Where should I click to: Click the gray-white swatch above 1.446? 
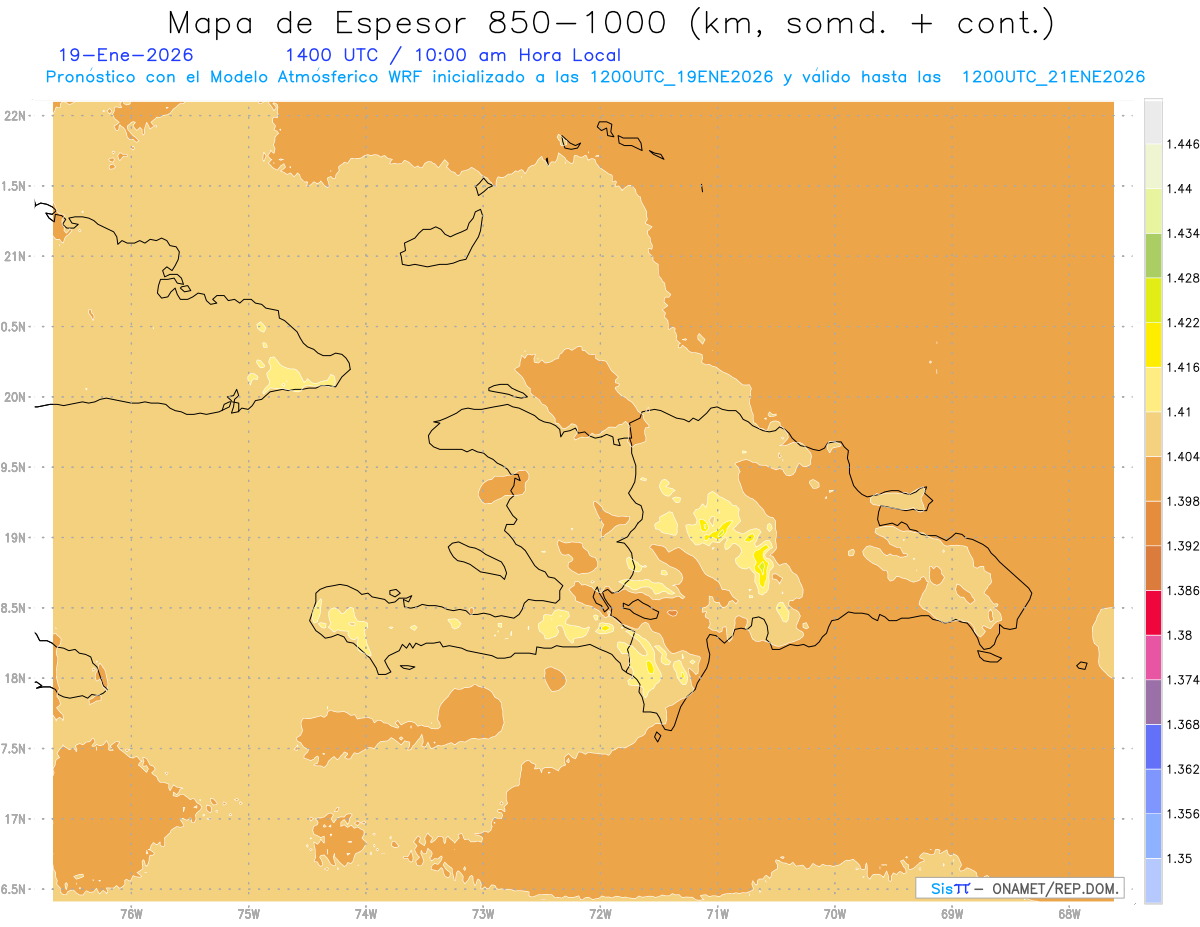tap(1153, 121)
